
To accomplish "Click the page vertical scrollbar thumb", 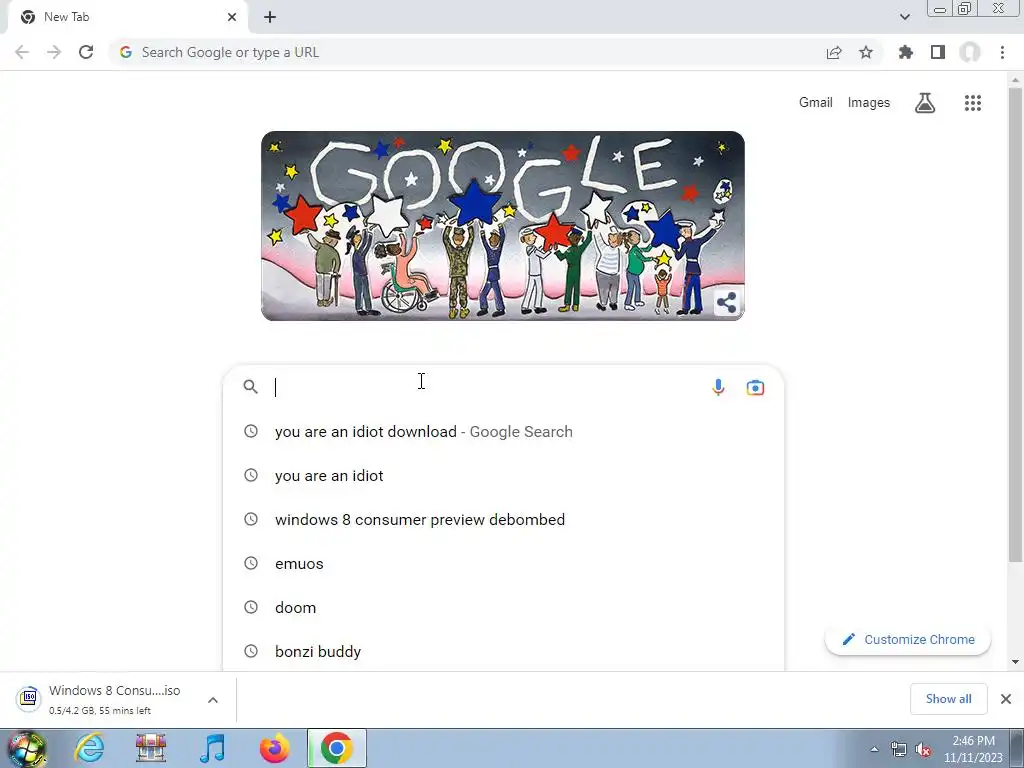I will click(1015, 323).
